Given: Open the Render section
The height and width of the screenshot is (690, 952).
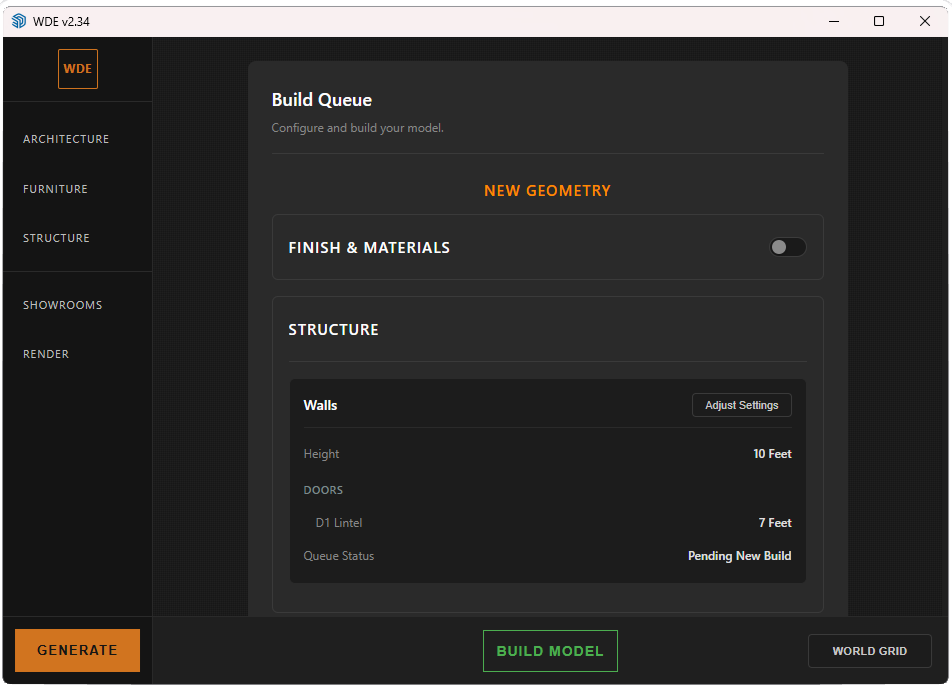Looking at the screenshot, I should (x=46, y=354).
